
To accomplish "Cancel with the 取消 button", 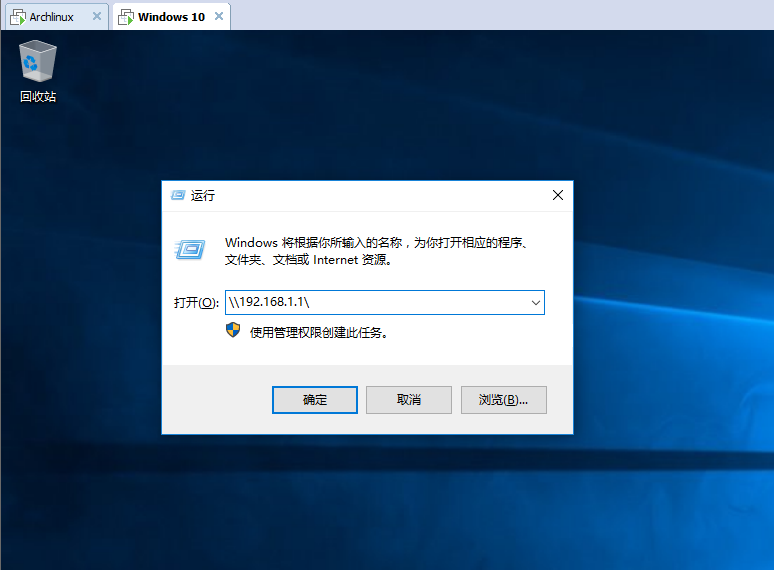I will 409,400.
